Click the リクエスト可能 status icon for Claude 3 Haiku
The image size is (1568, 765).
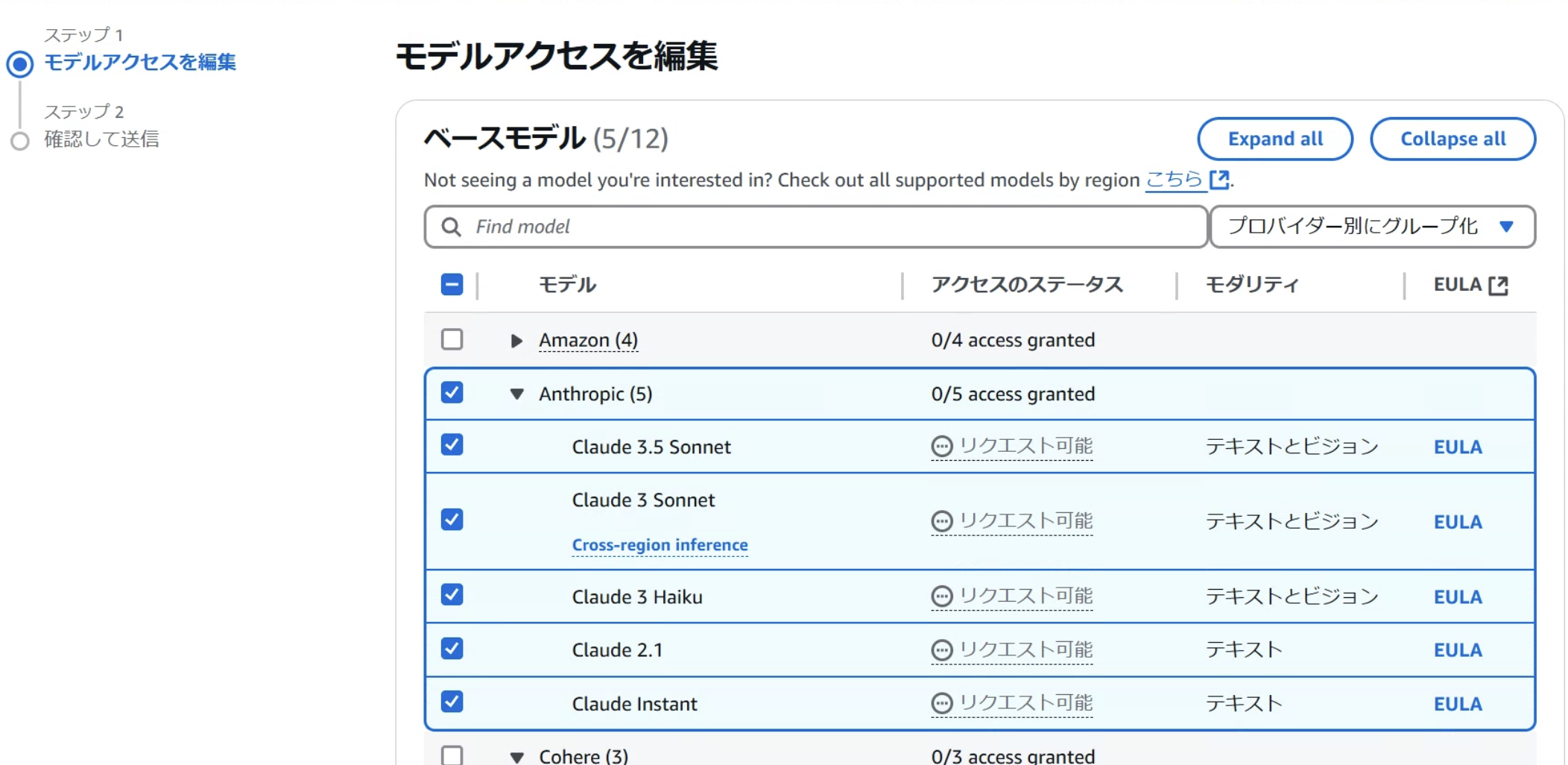click(x=942, y=596)
